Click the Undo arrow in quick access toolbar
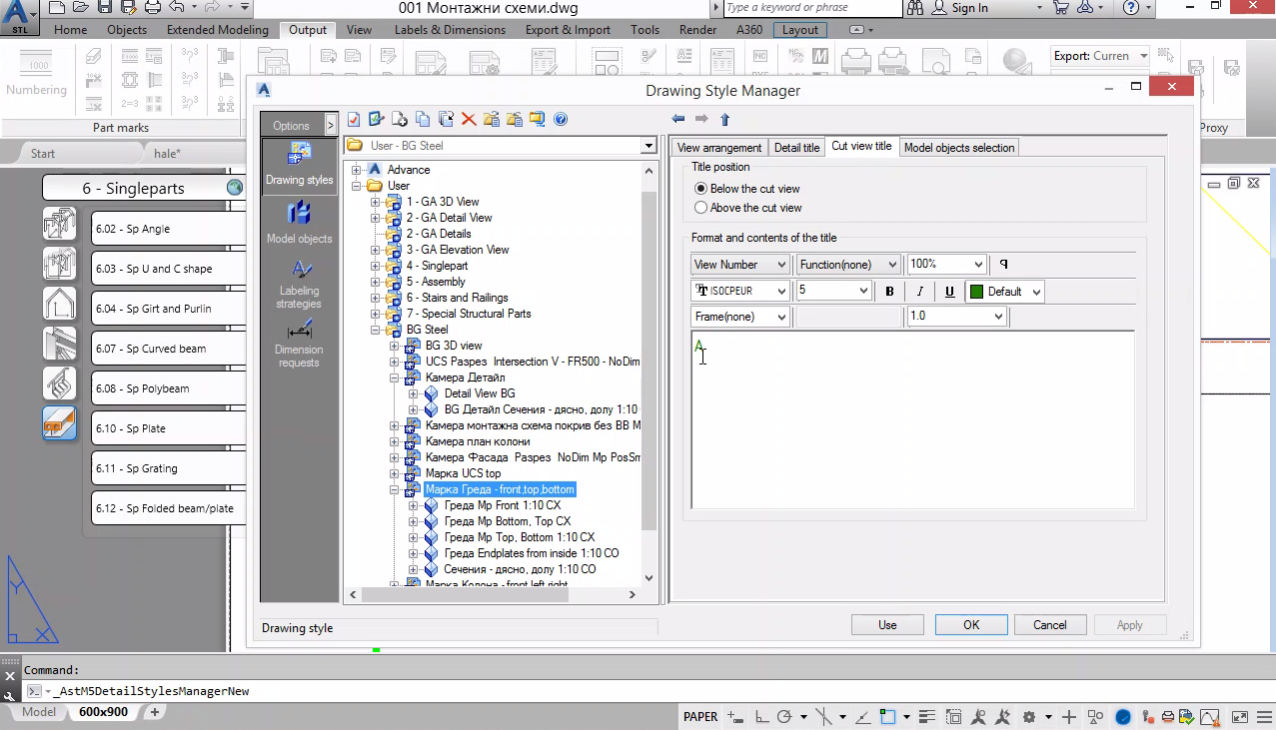This screenshot has width=1276, height=730. pos(177,8)
